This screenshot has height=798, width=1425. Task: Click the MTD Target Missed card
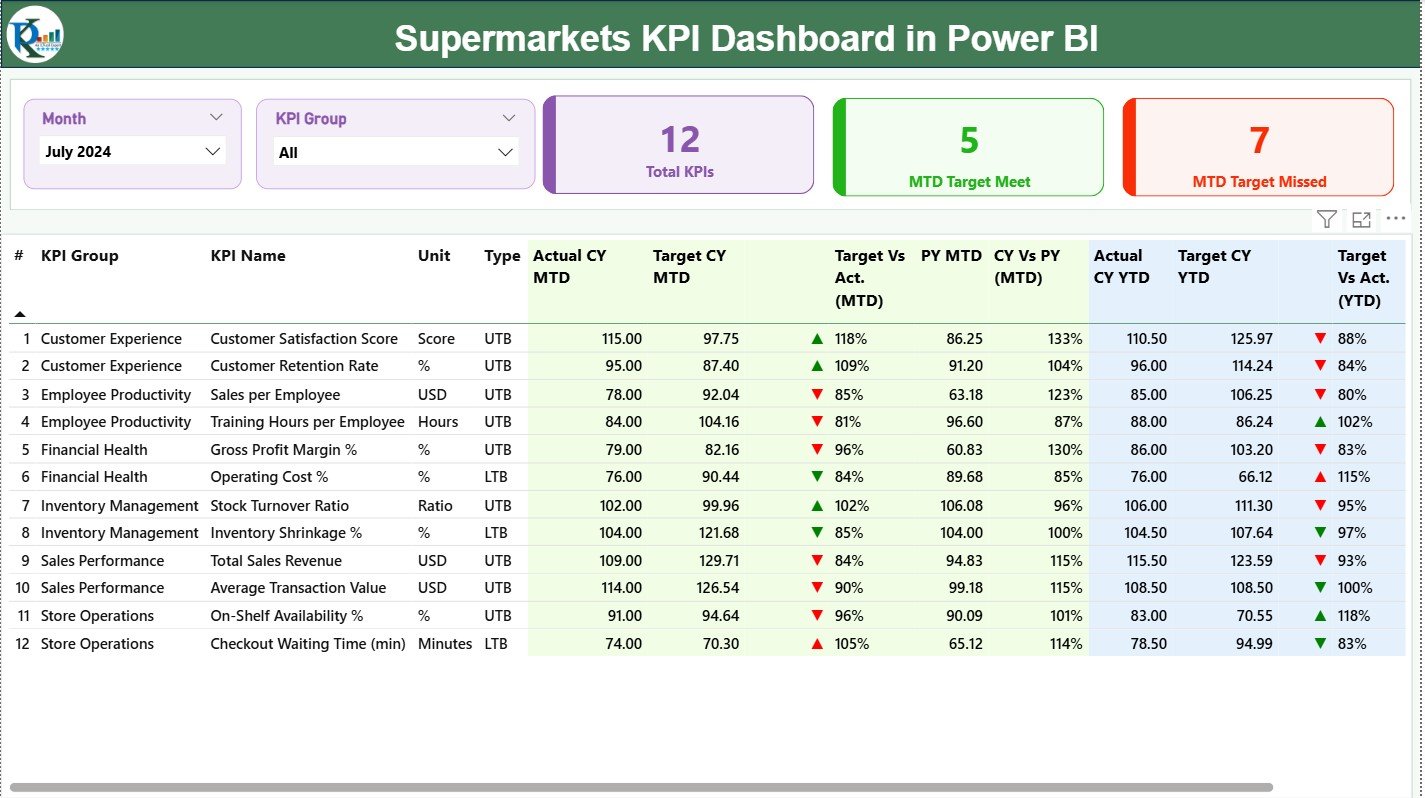click(1258, 144)
